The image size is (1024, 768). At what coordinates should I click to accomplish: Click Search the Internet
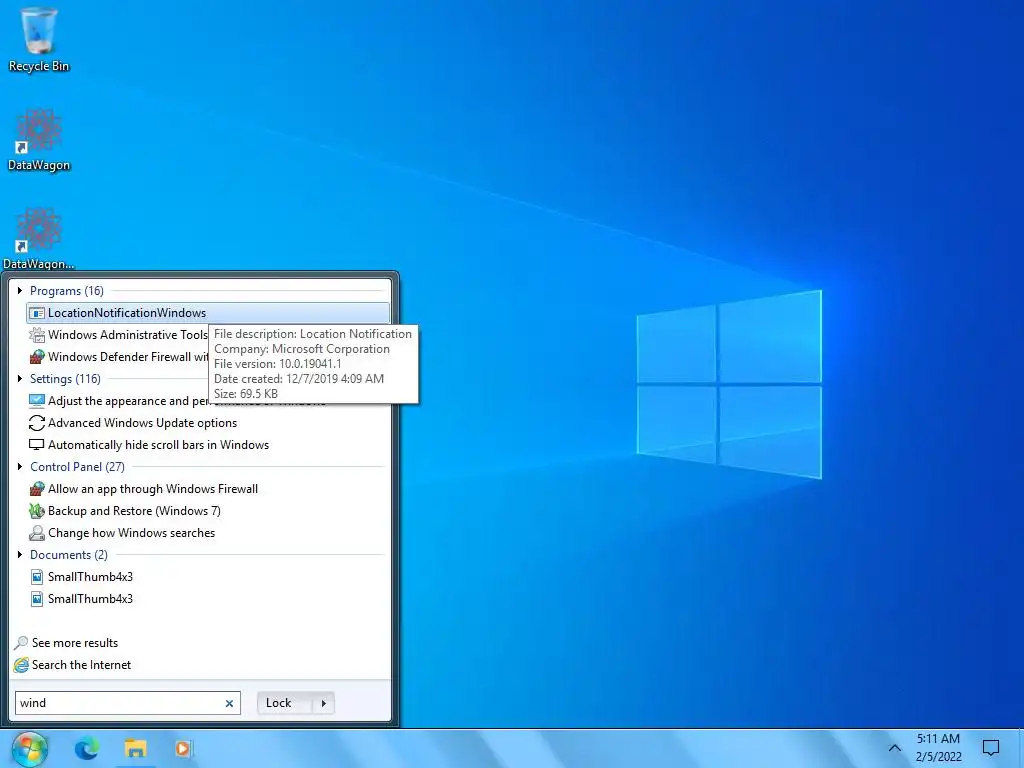pos(82,665)
